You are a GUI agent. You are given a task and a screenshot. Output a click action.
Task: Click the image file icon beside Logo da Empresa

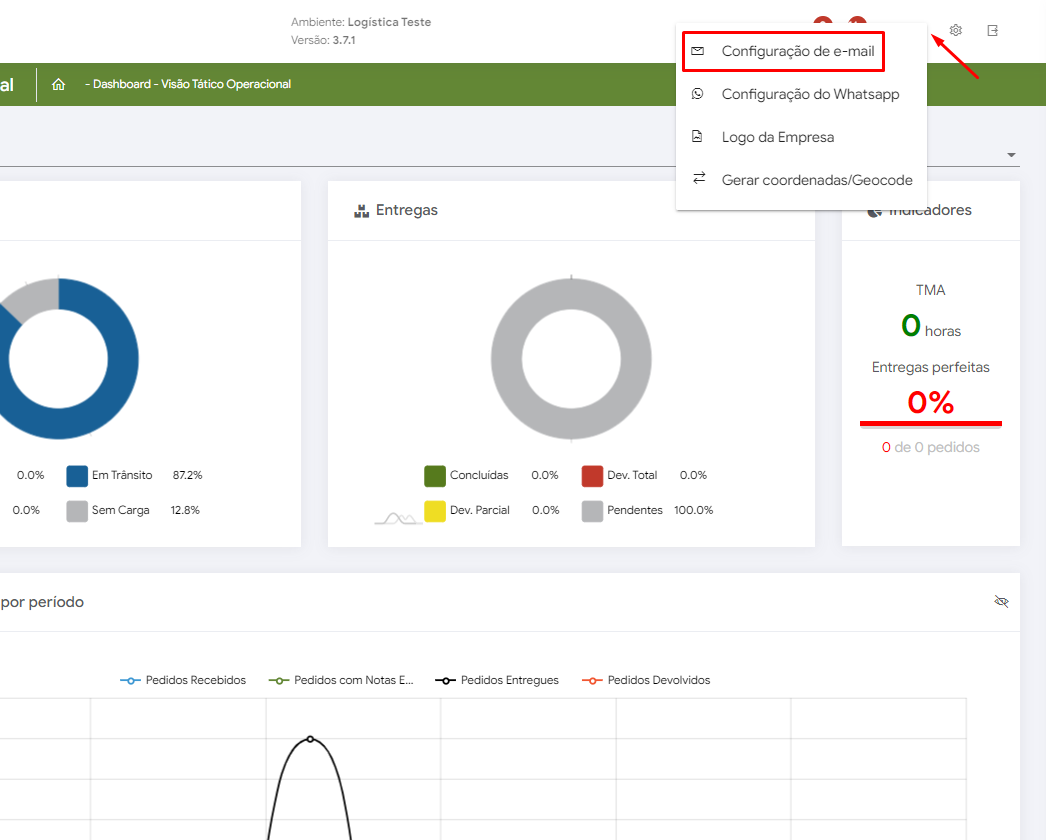tap(698, 137)
